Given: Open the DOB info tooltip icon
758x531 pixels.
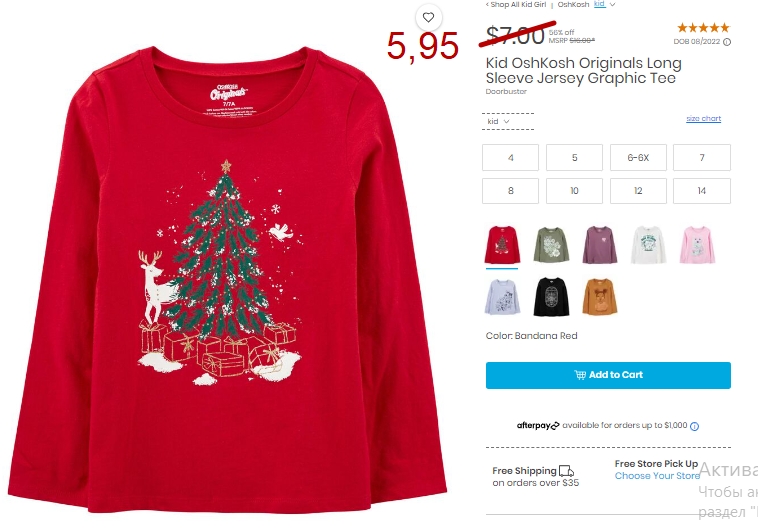Looking at the screenshot, I should tap(727, 42).
